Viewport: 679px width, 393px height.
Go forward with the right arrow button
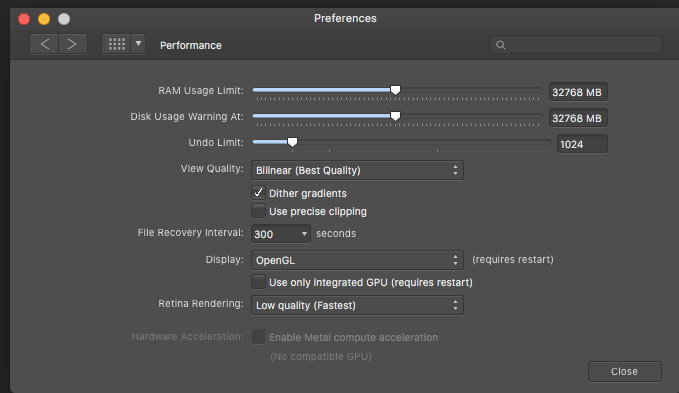tap(73, 44)
